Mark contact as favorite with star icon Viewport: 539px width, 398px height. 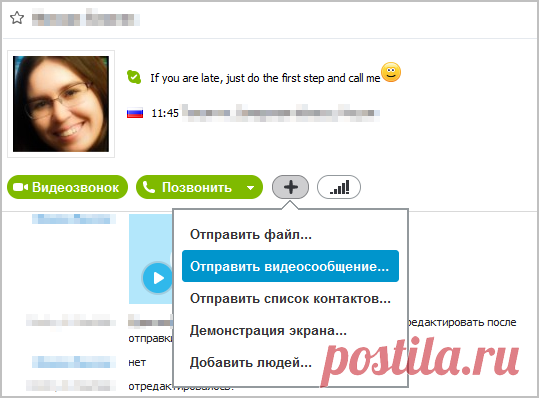coord(17,18)
